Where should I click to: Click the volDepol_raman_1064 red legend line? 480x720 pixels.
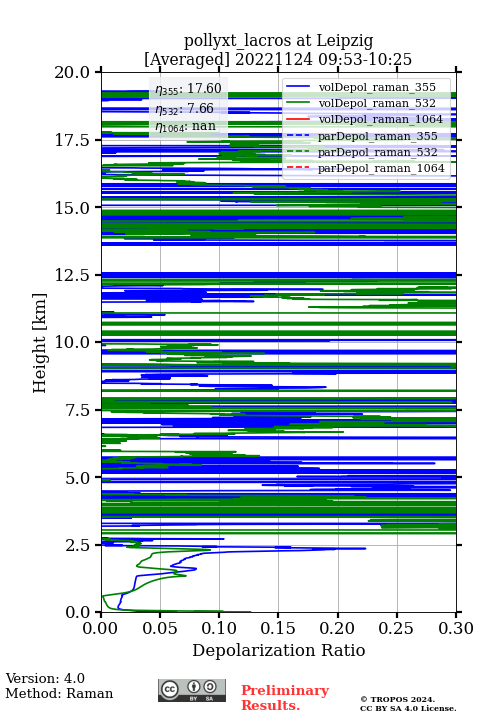click(298, 119)
